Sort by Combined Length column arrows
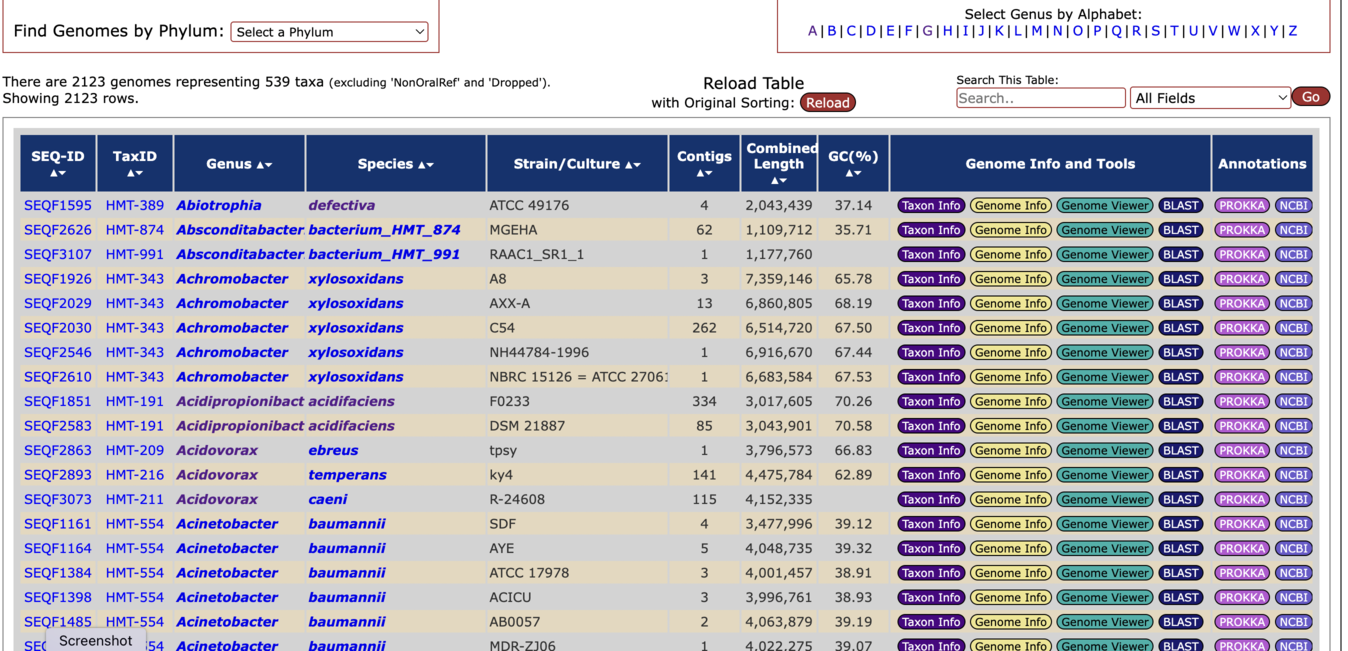 779,181
